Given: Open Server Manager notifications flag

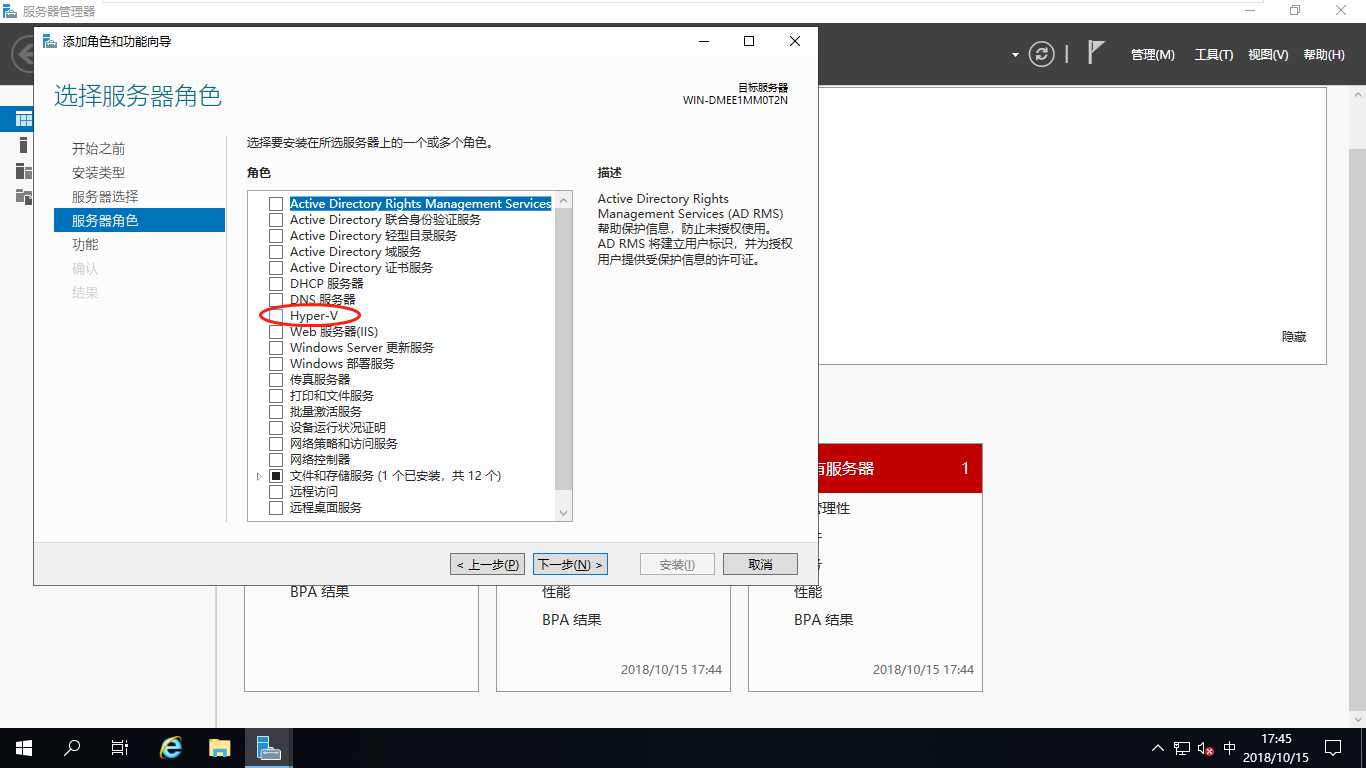Looking at the screenshot, I should (1096, 54).
